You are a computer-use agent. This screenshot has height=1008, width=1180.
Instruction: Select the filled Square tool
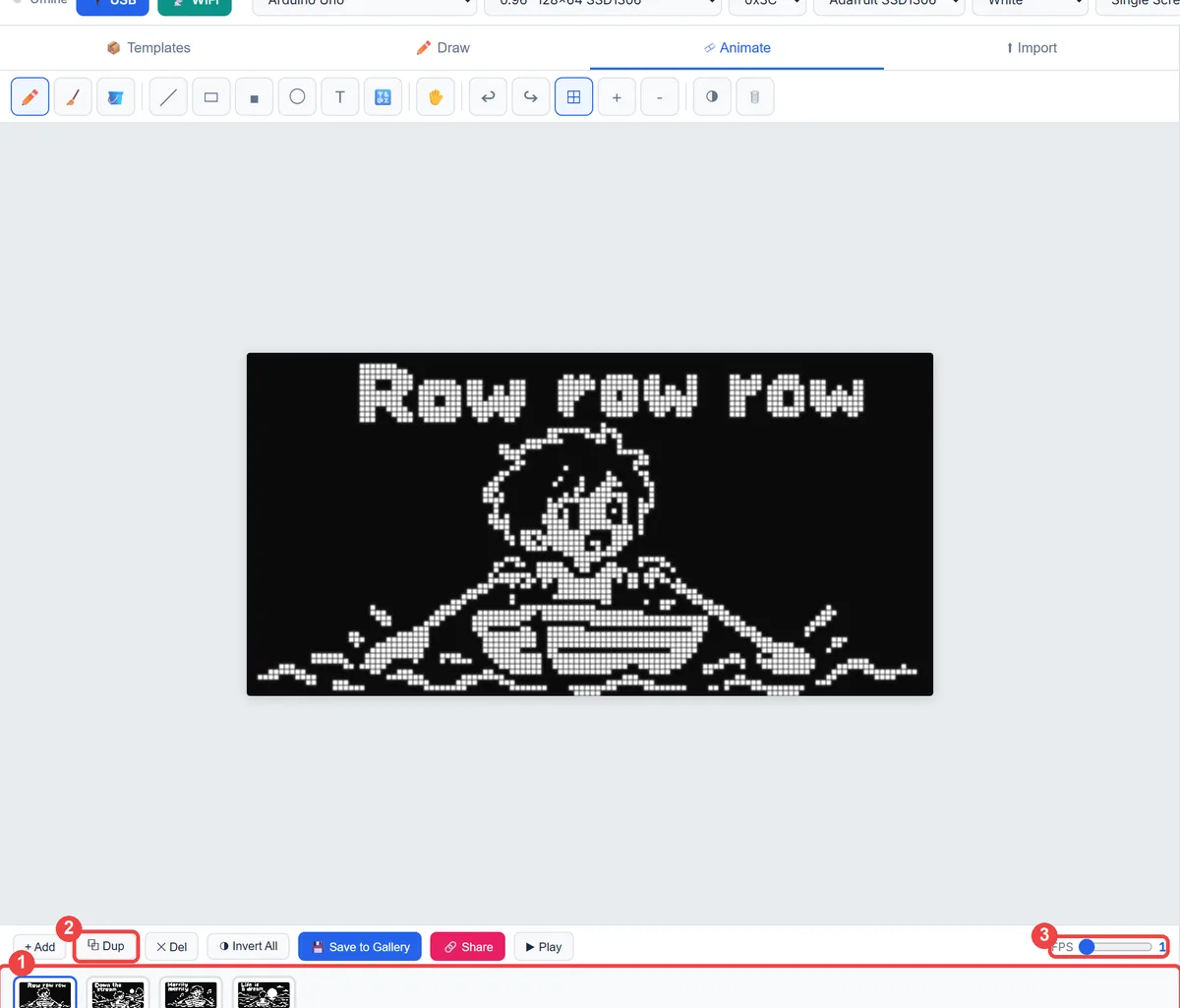pyautogui.click(x=255, y=97)
